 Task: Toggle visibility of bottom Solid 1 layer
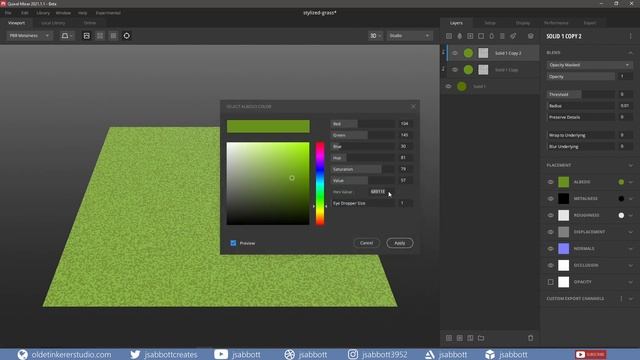tap(448, 87)
